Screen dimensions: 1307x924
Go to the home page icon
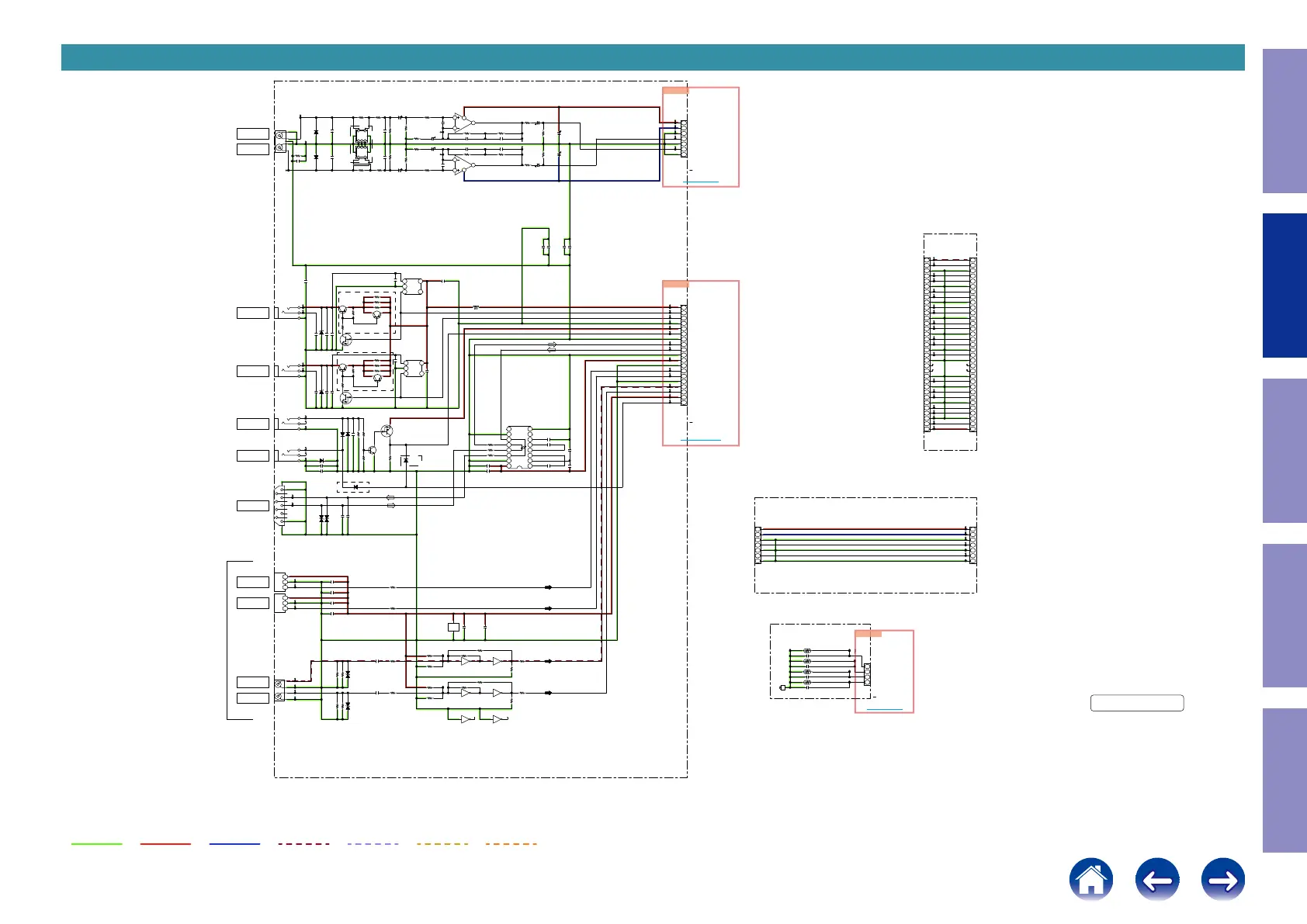[x=1090, y=880]
